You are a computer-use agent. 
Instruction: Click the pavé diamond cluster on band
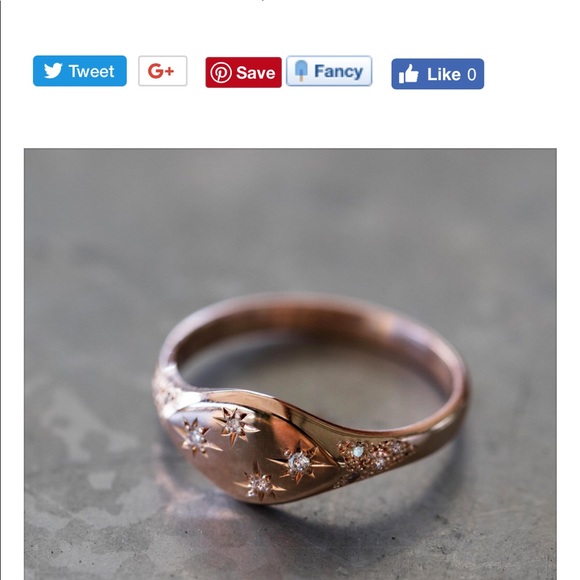374,457
